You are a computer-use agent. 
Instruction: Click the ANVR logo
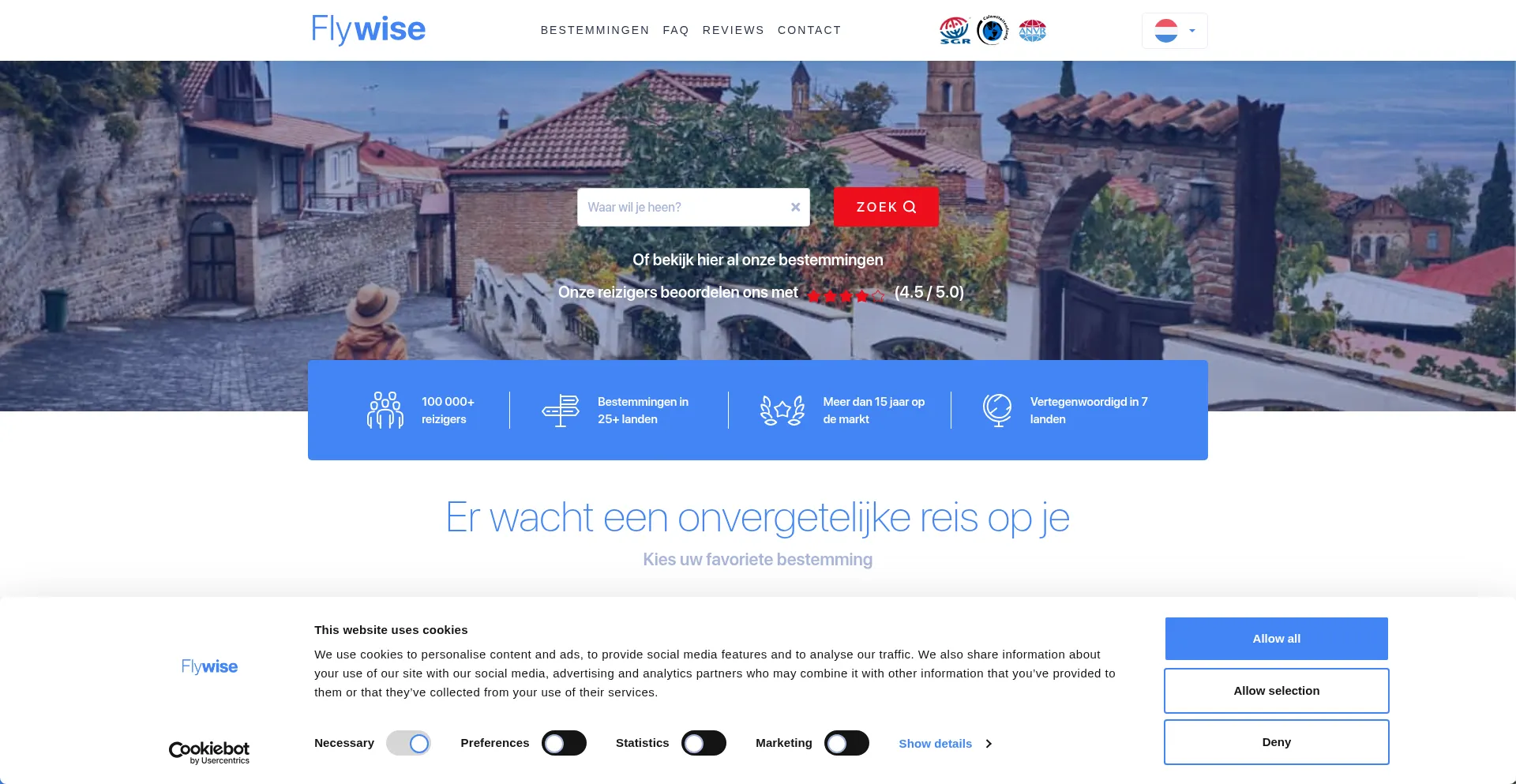(1033, 31)
